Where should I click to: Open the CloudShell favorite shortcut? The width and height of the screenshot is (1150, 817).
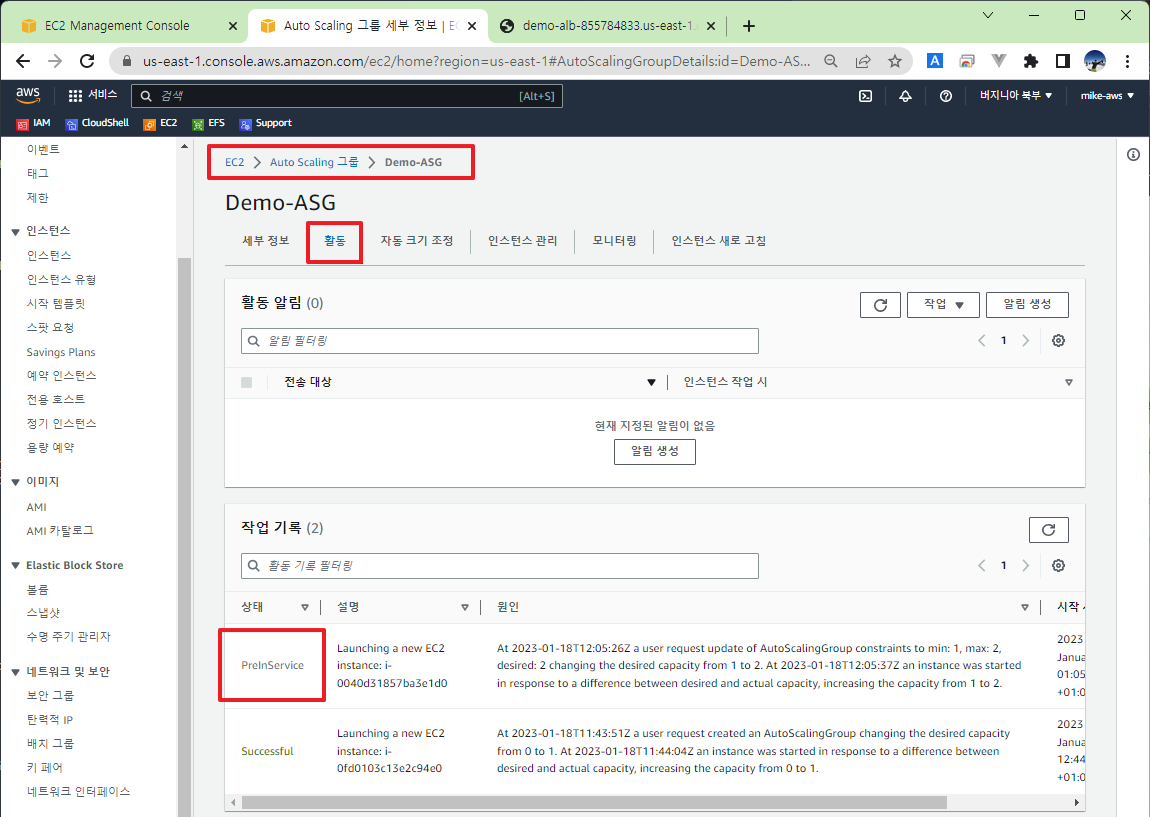tap(97, 123)
